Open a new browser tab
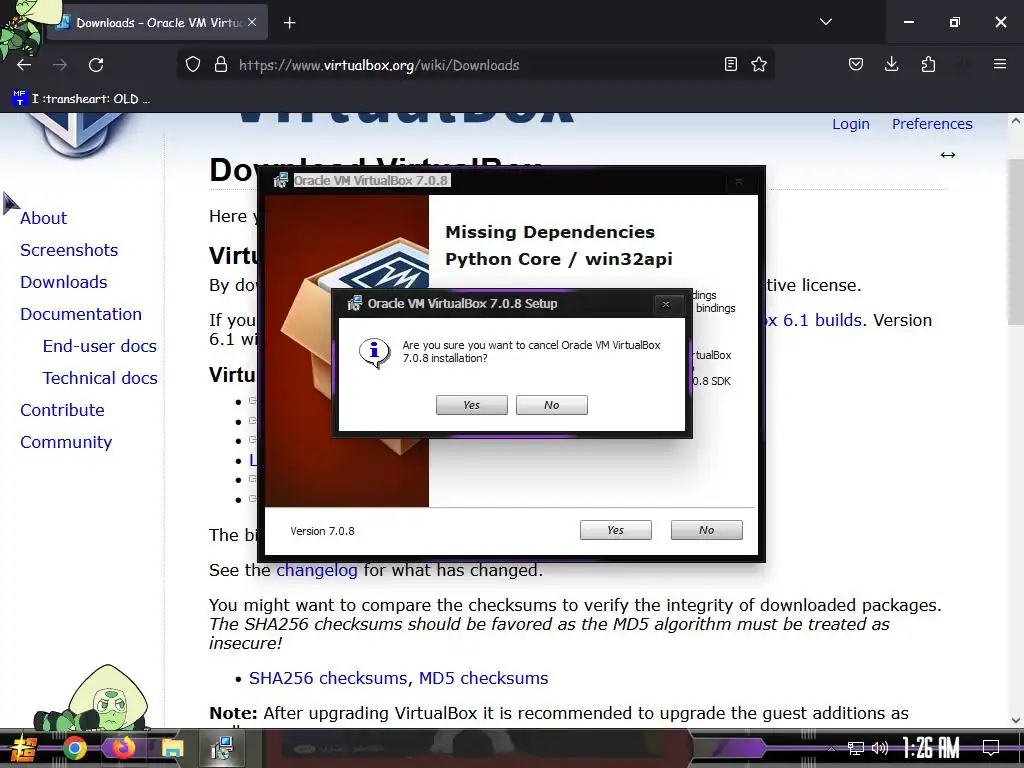This screenshot has width=1024, height=768. point(289,23)
